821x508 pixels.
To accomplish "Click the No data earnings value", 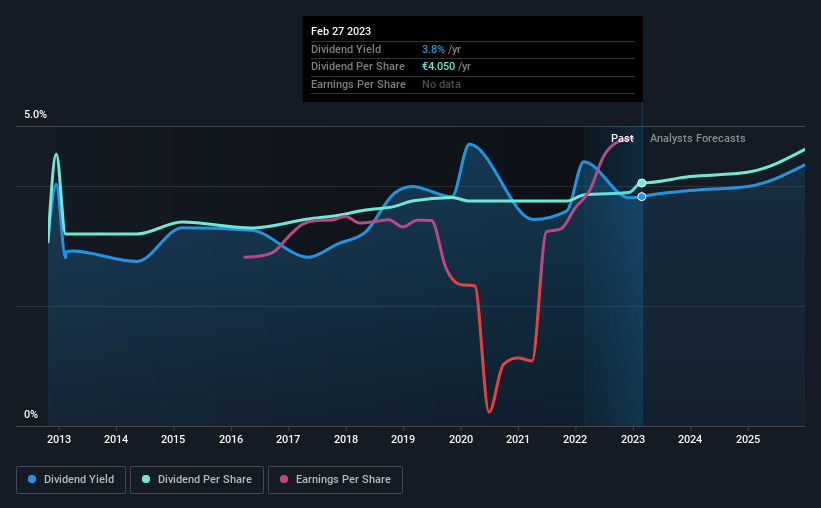I will coord(441,84).
